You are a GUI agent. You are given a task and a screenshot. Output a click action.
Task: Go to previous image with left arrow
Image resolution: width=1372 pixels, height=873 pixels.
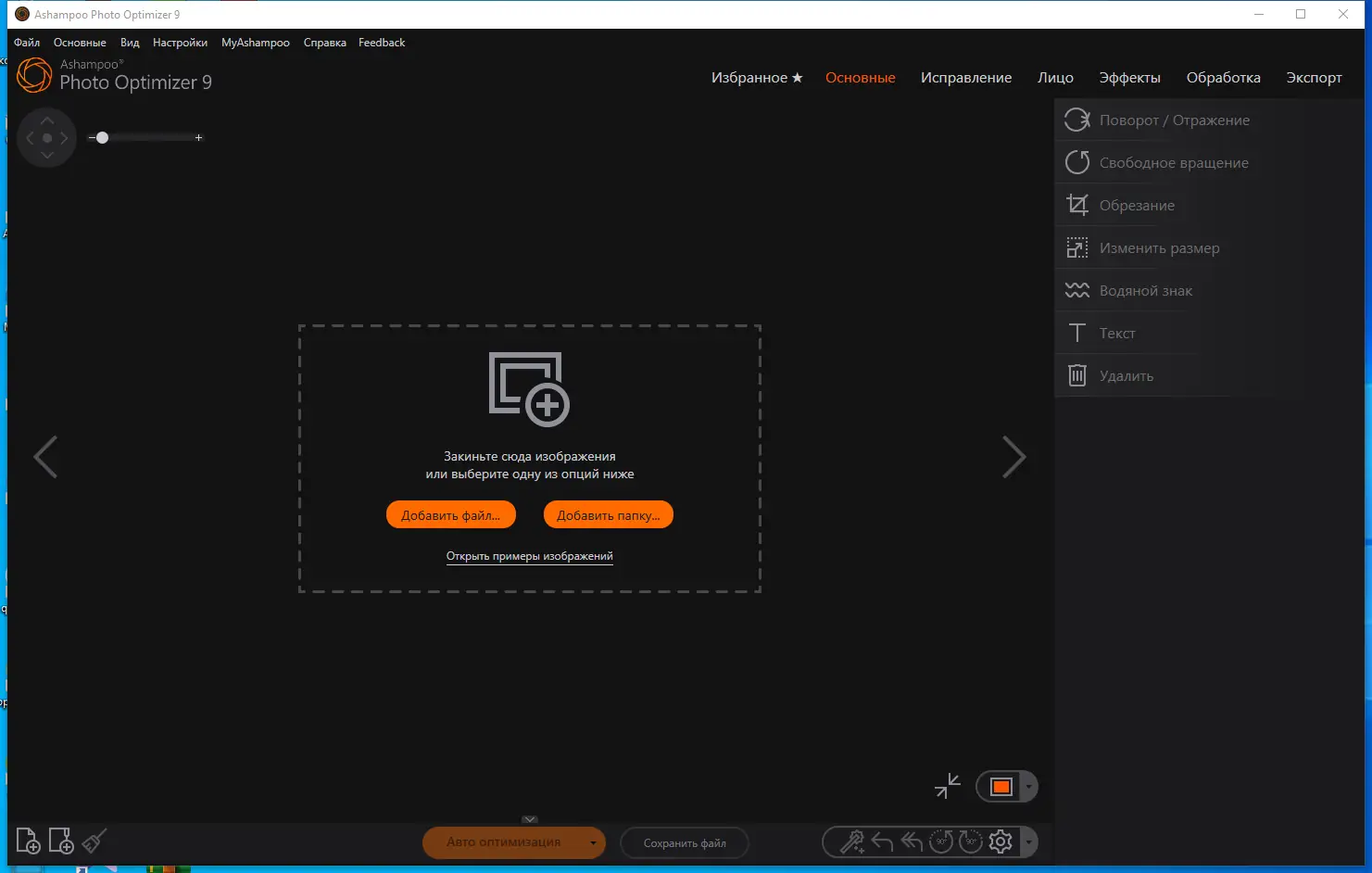tap(45, 457)
